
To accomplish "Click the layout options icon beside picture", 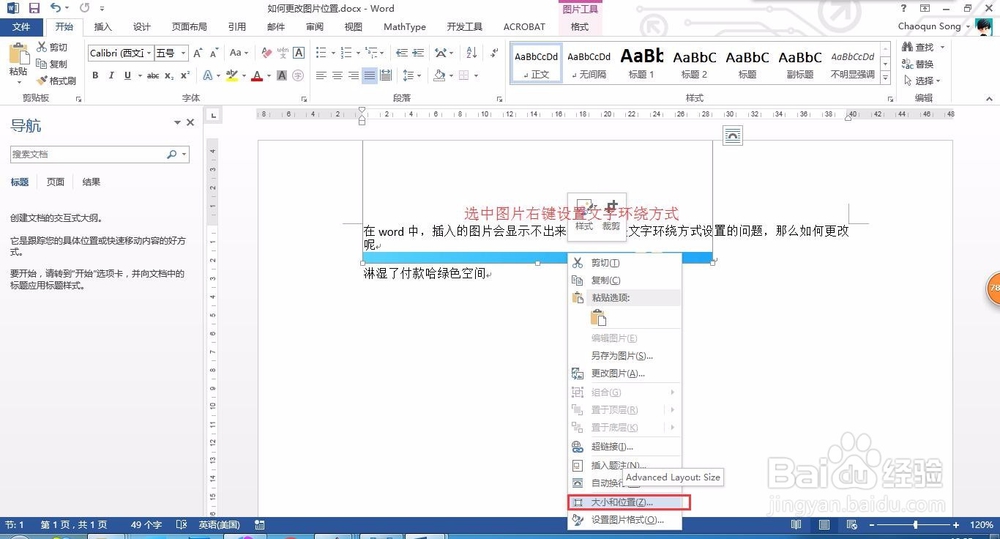I will pyautogui.click(x=733, y=135).
